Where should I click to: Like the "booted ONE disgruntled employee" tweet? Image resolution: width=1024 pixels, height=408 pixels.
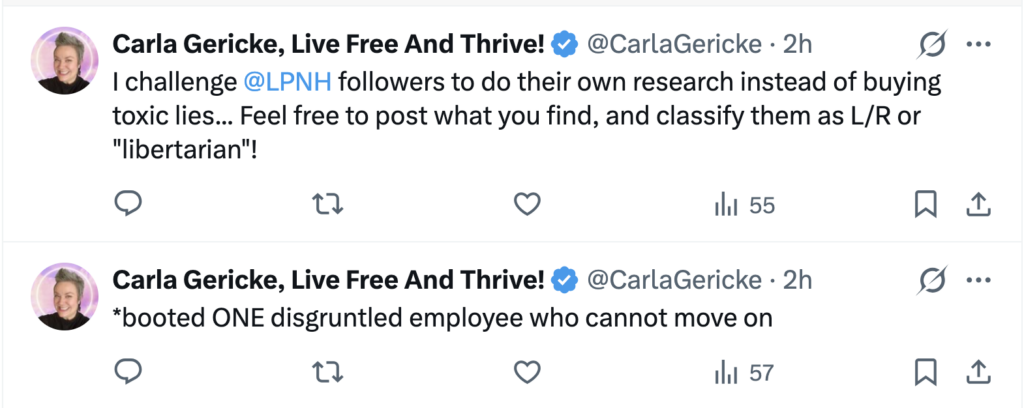pos(526,373)
